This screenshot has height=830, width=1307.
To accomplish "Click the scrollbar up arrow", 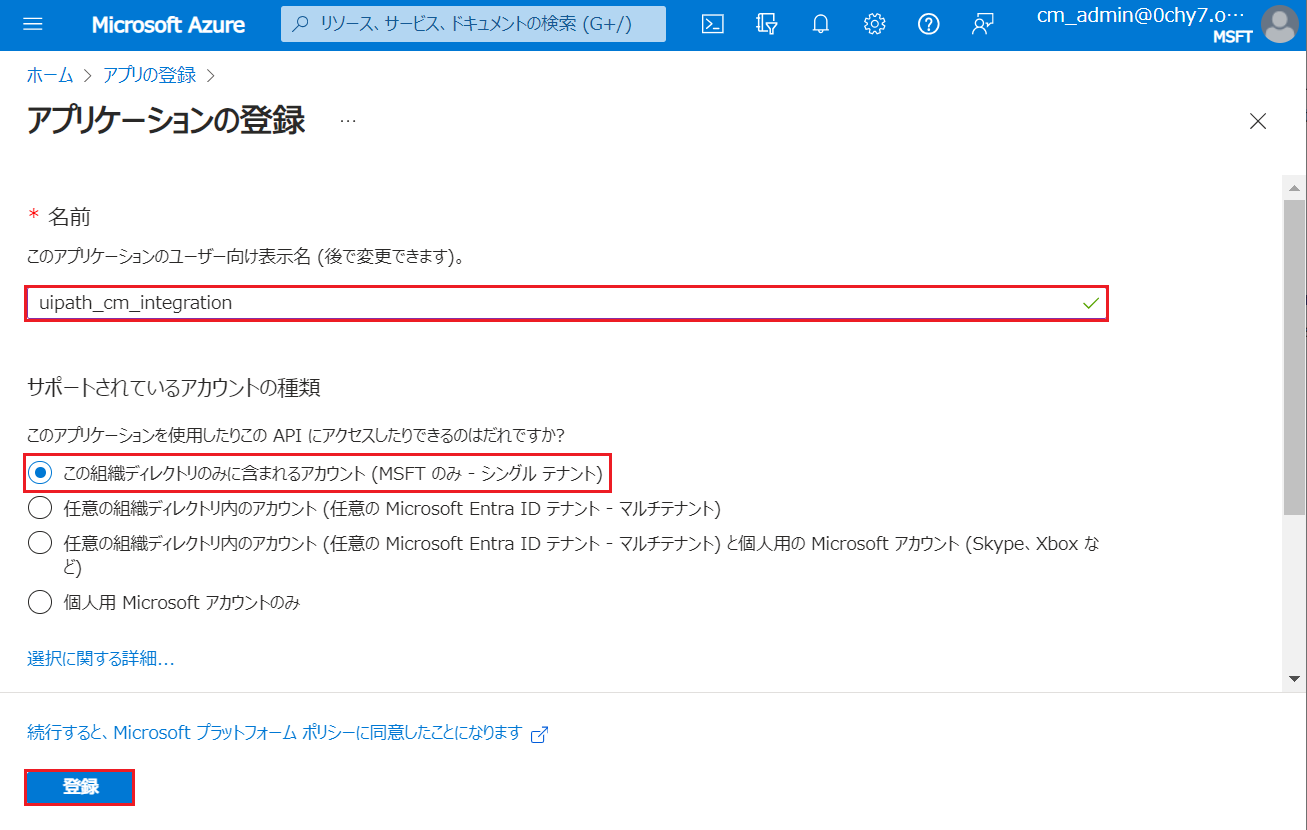I will click(1294, 188).
